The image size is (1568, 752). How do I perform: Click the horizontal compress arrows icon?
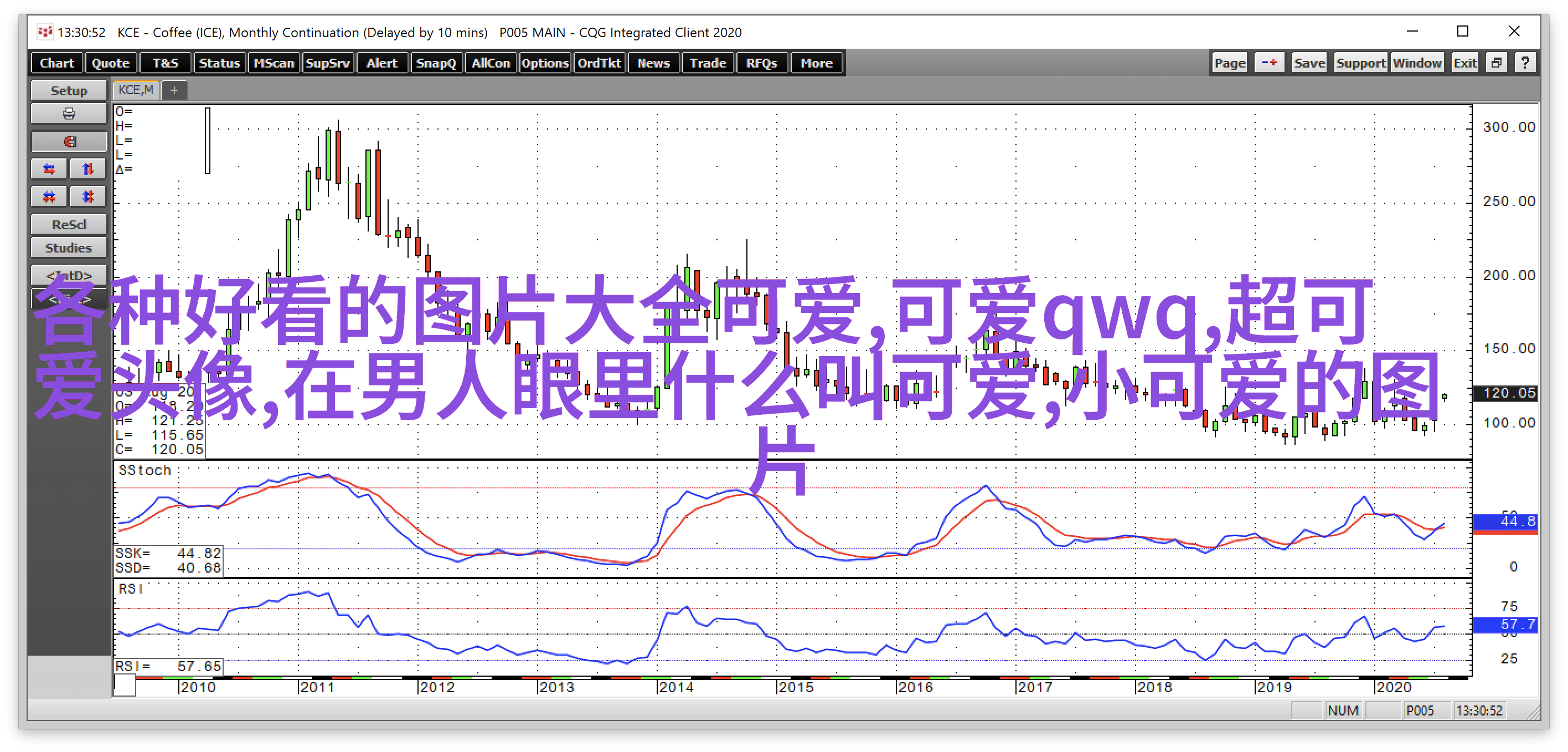point(49,197)
